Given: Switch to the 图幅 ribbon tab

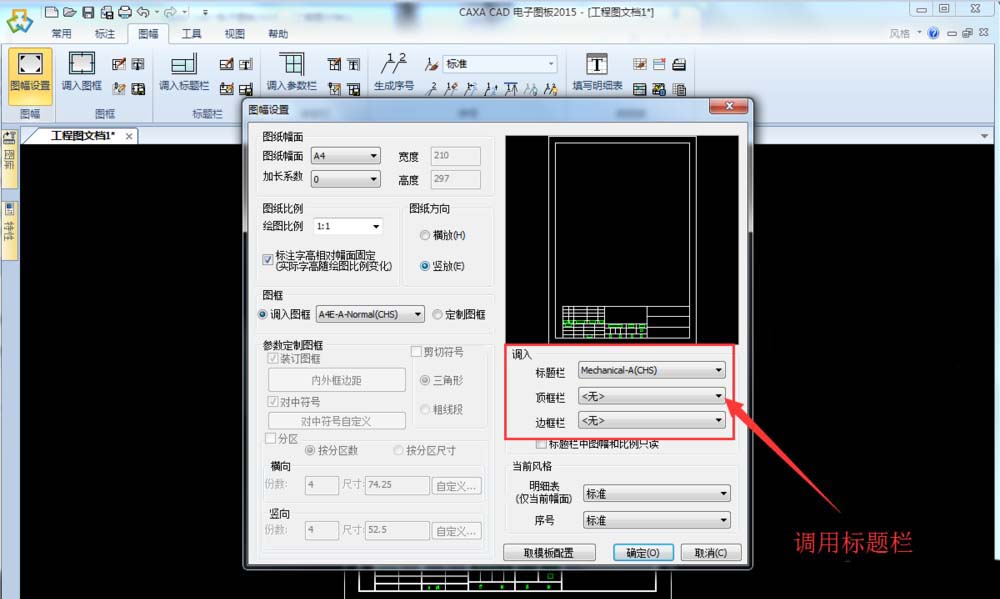Looking at the screenshot, I should pyautogui.click(x=148, y=34).
